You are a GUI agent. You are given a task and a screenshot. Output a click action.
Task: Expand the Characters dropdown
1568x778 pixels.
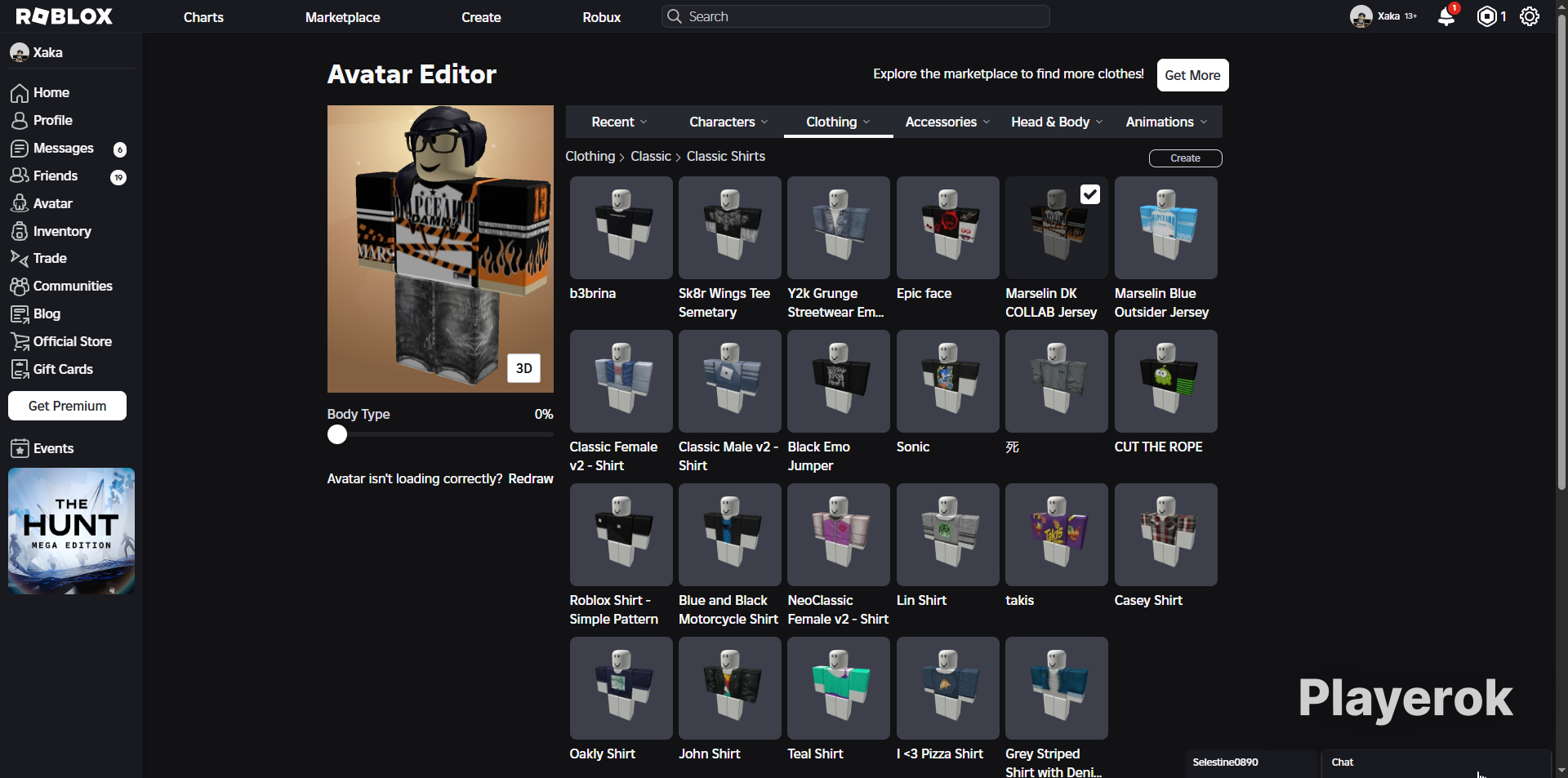click(728, 122)
